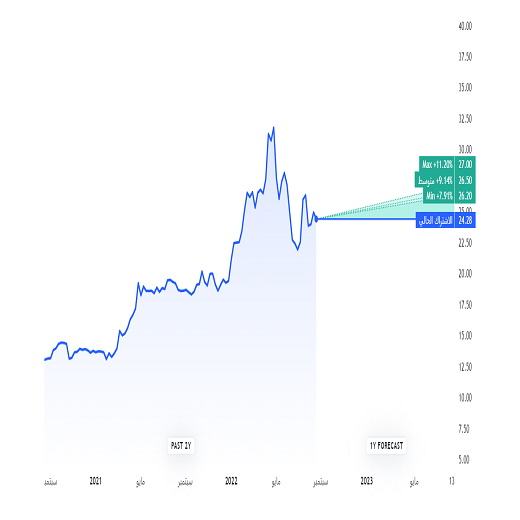Click the 1Y FORECAST label
This screenshot has height=520, width=520.
[x=386, y=446]
